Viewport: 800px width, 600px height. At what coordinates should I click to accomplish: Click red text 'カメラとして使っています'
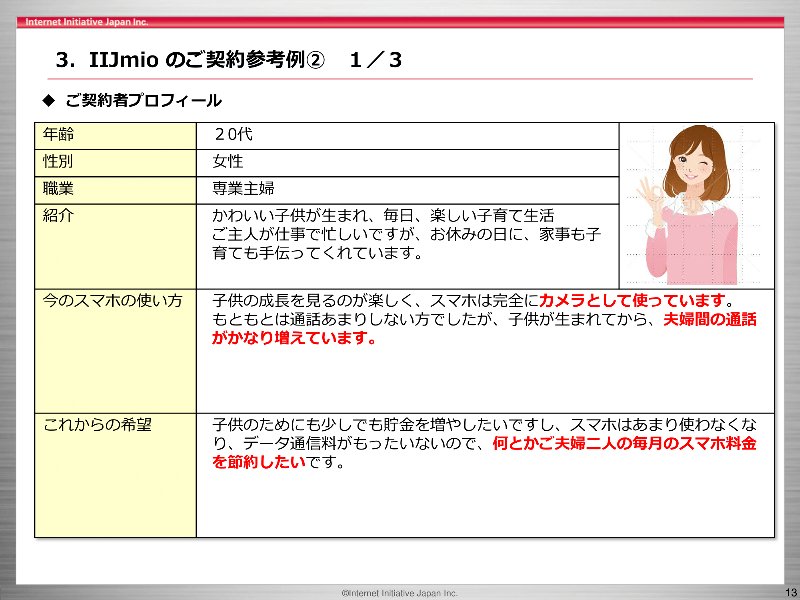tap(632, 300)
